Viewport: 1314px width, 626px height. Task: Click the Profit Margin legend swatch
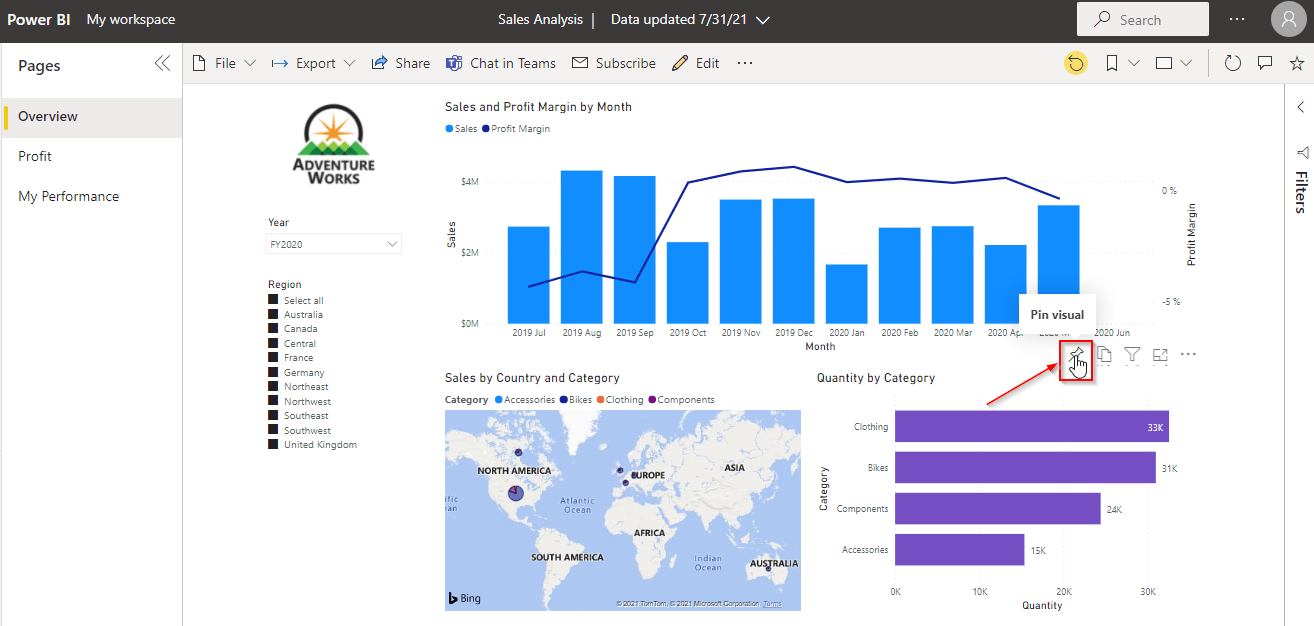click(486, 129)
